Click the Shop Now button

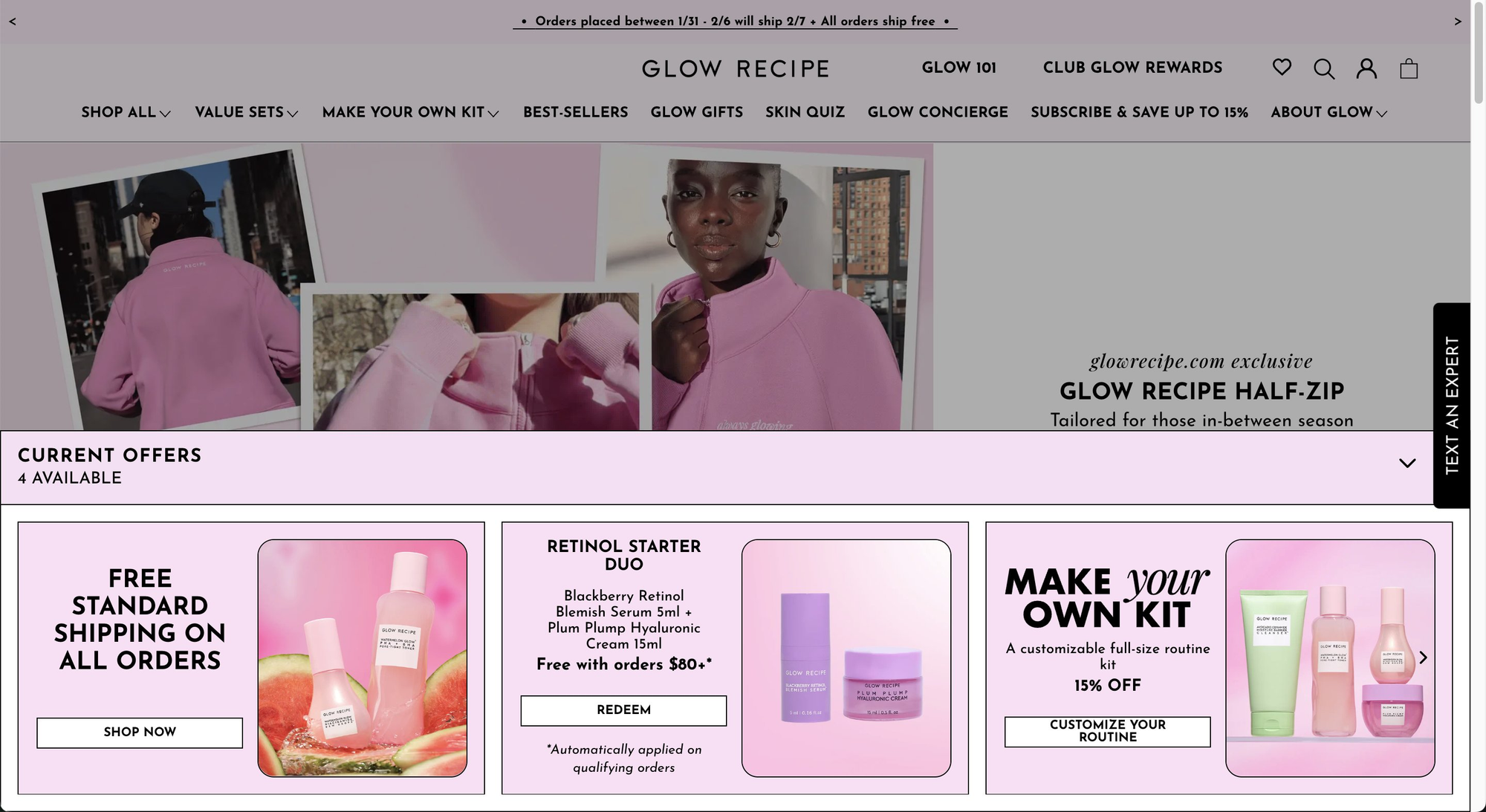(x=140, y=733)
